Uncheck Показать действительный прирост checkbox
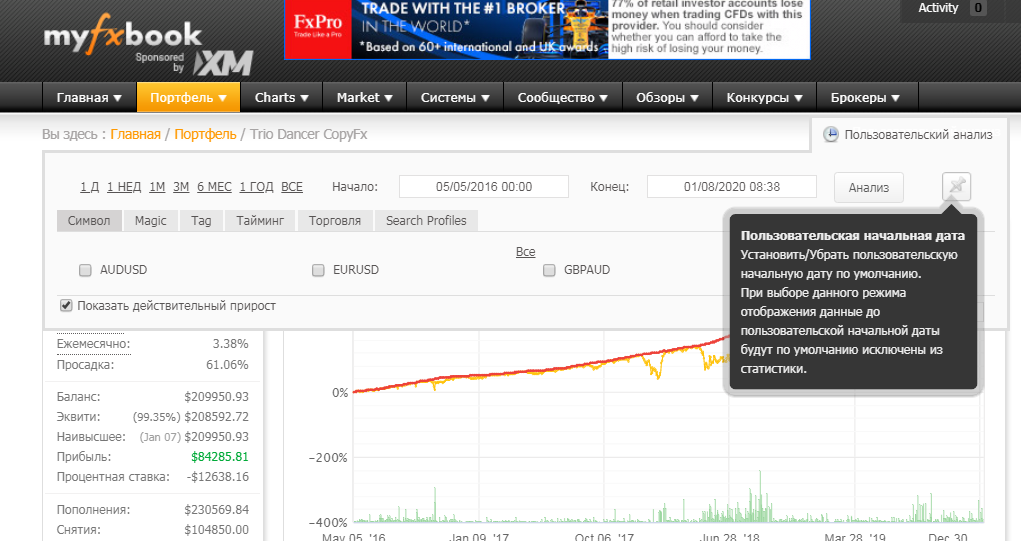1021x541 pixels. point(66,305)
